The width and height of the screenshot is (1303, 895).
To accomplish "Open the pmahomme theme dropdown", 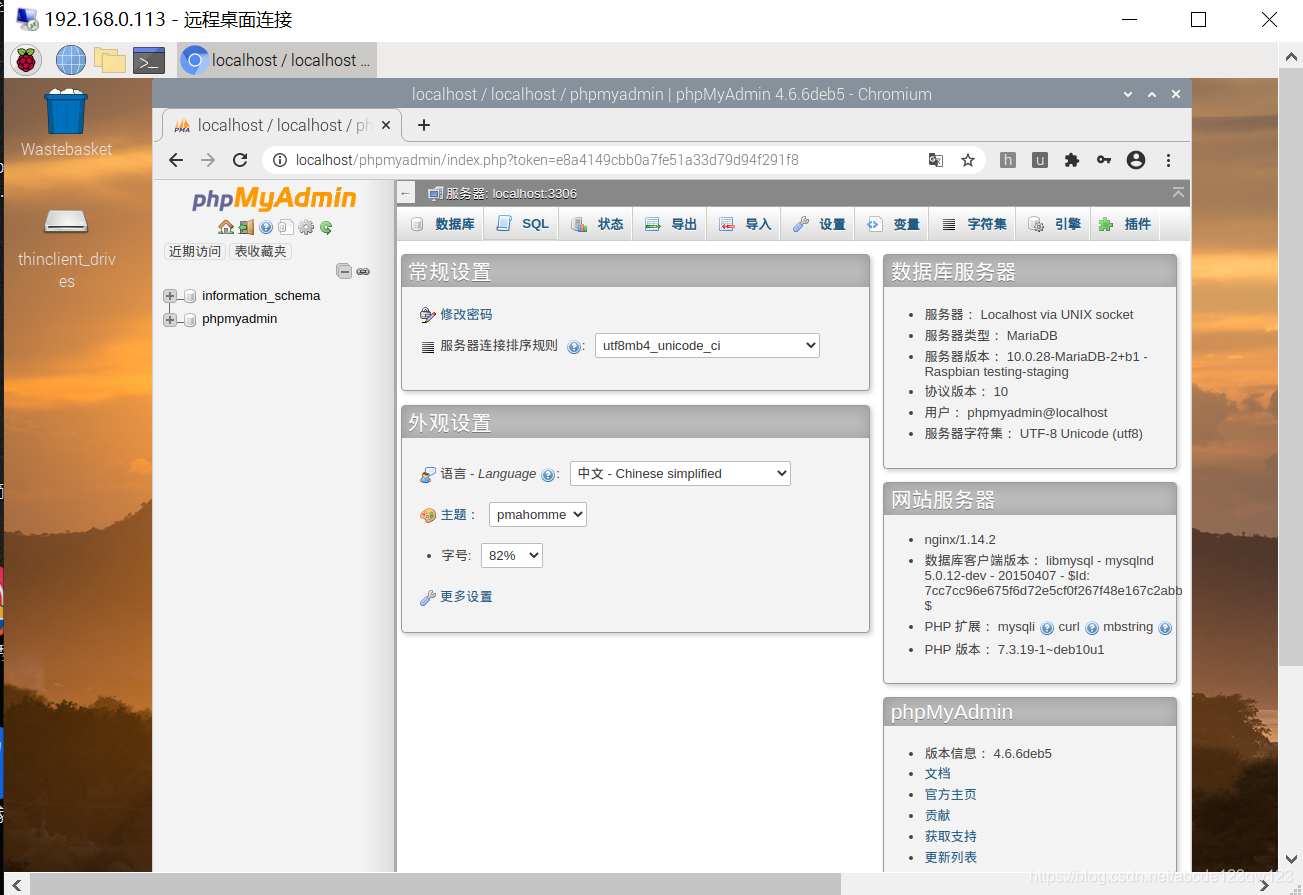I will 538,515.
